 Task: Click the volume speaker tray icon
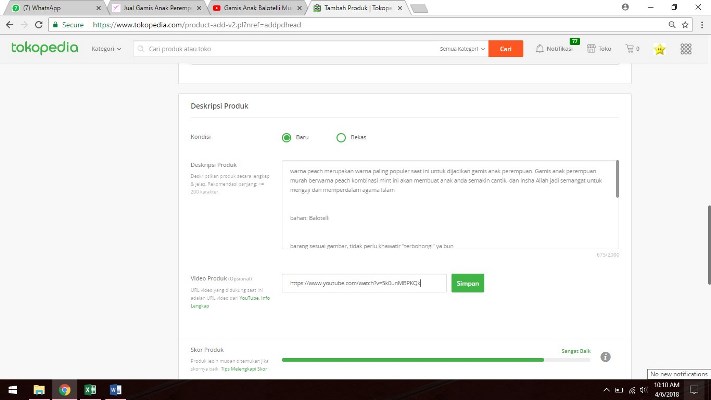(643, 390)
